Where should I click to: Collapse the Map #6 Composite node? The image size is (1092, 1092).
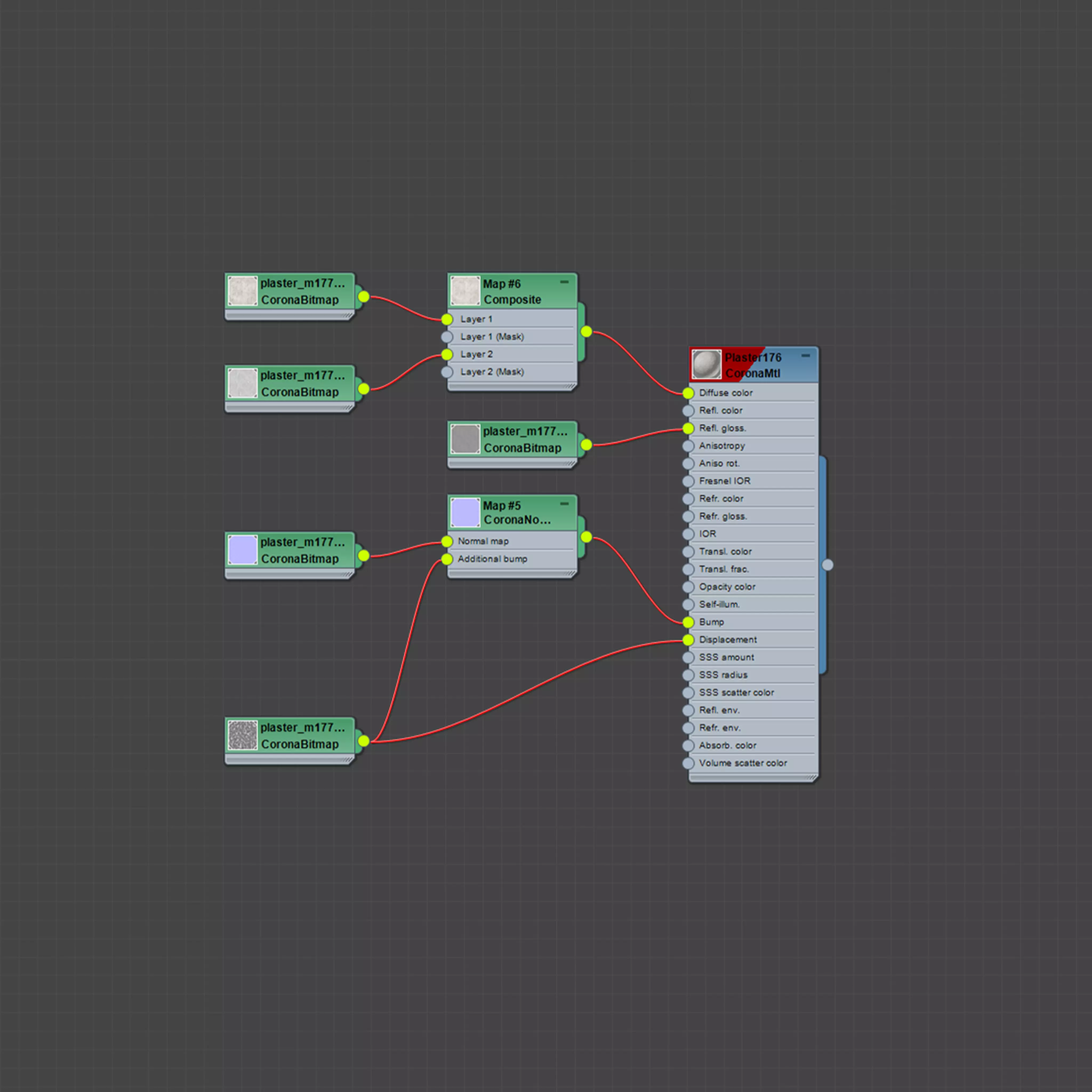[564, 282]
